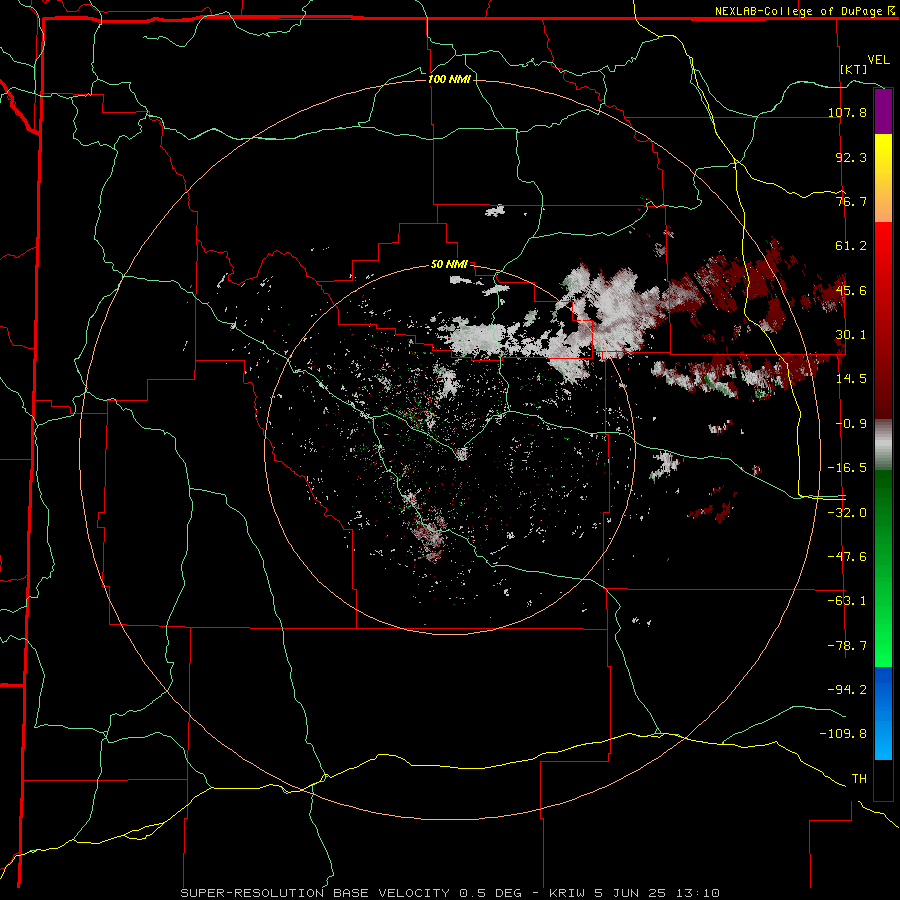
Task: Click the -47.6 velocity scale value
Action: tap(847, 557)
